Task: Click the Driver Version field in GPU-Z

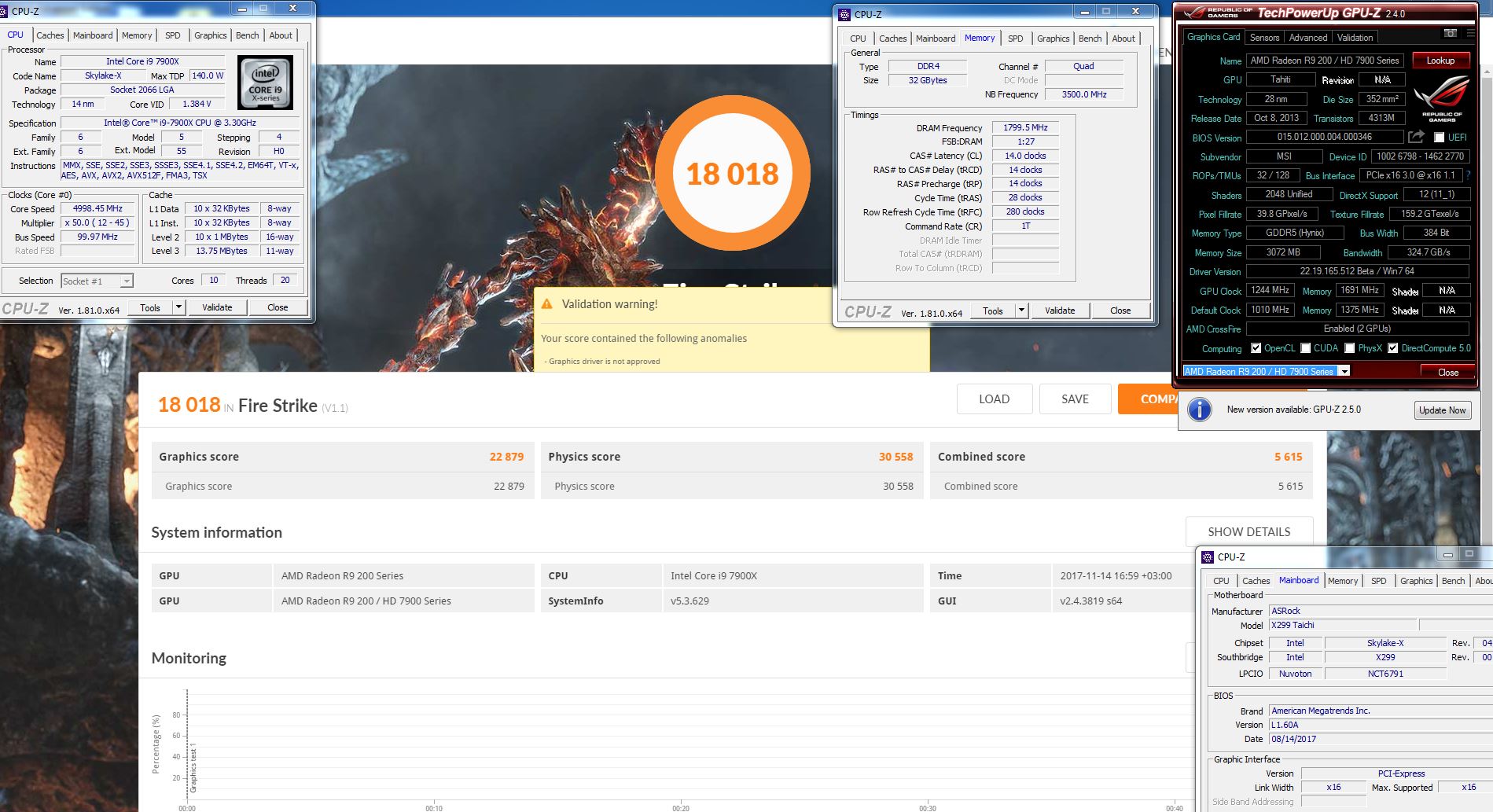Action: click(x=1357, y=271)
